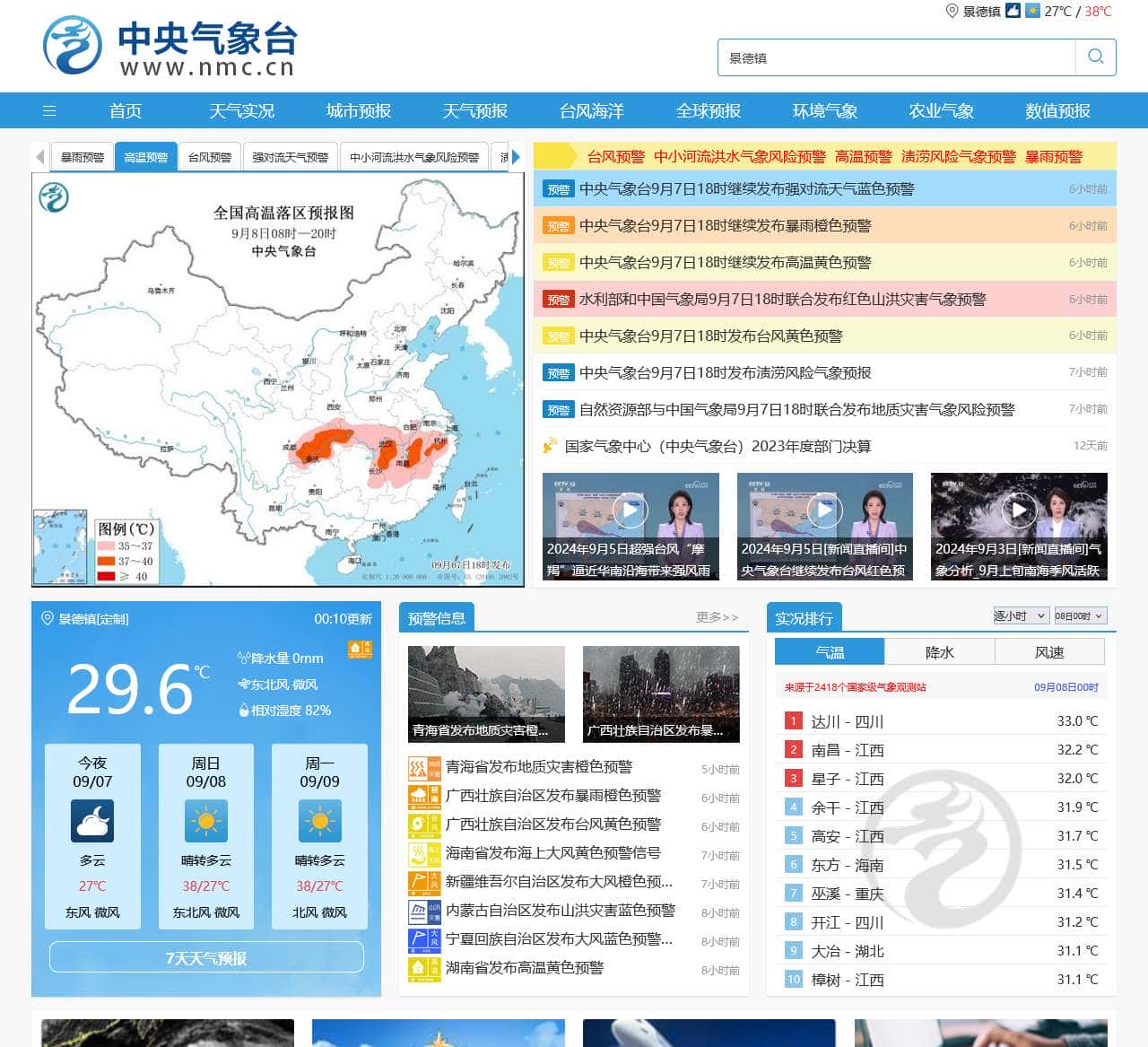
Task: Click 达川 - 四川 ranking row
Action: (942, 721)
